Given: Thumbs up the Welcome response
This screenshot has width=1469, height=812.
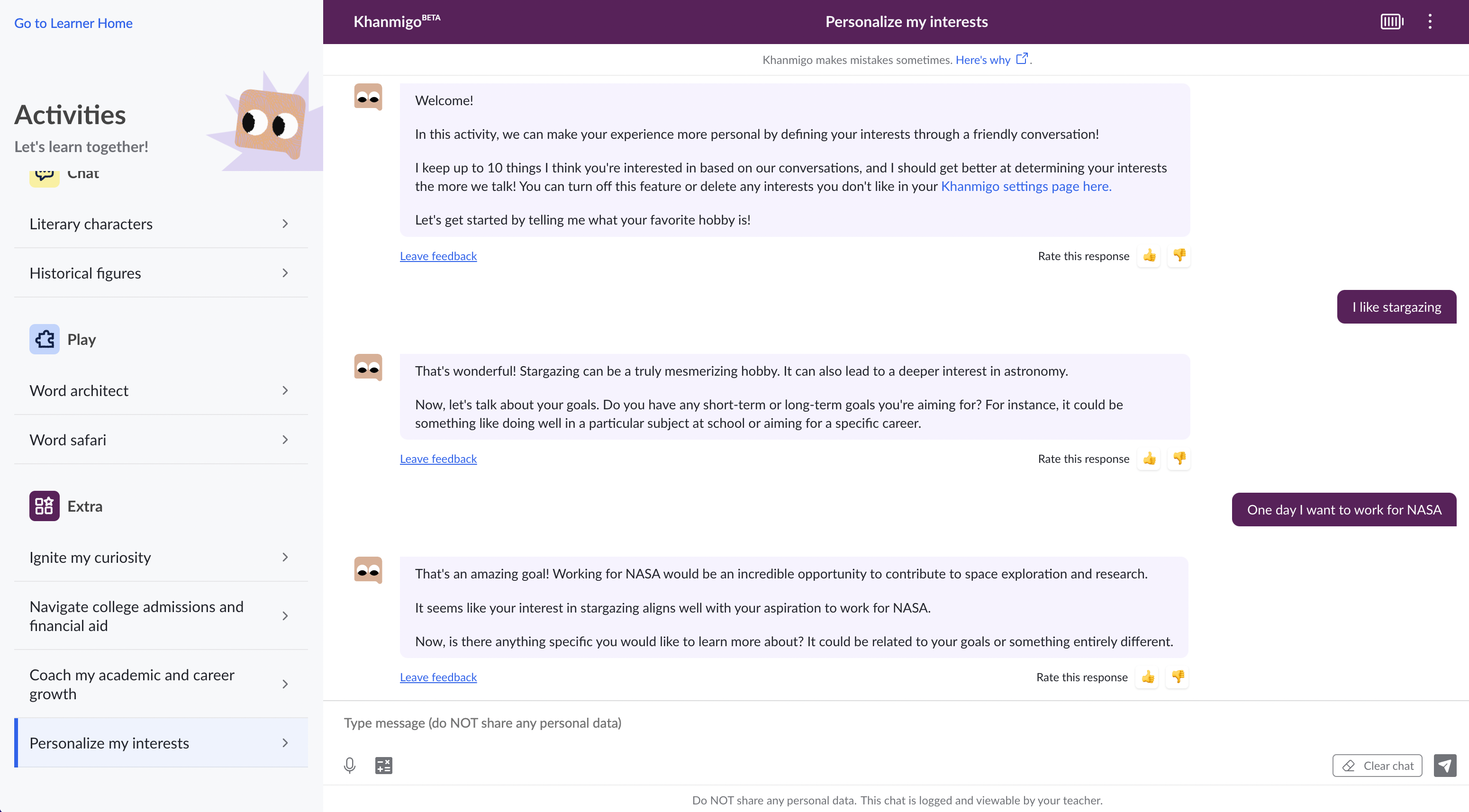Looking at the screenshot, I should (x=1149, y=255).
